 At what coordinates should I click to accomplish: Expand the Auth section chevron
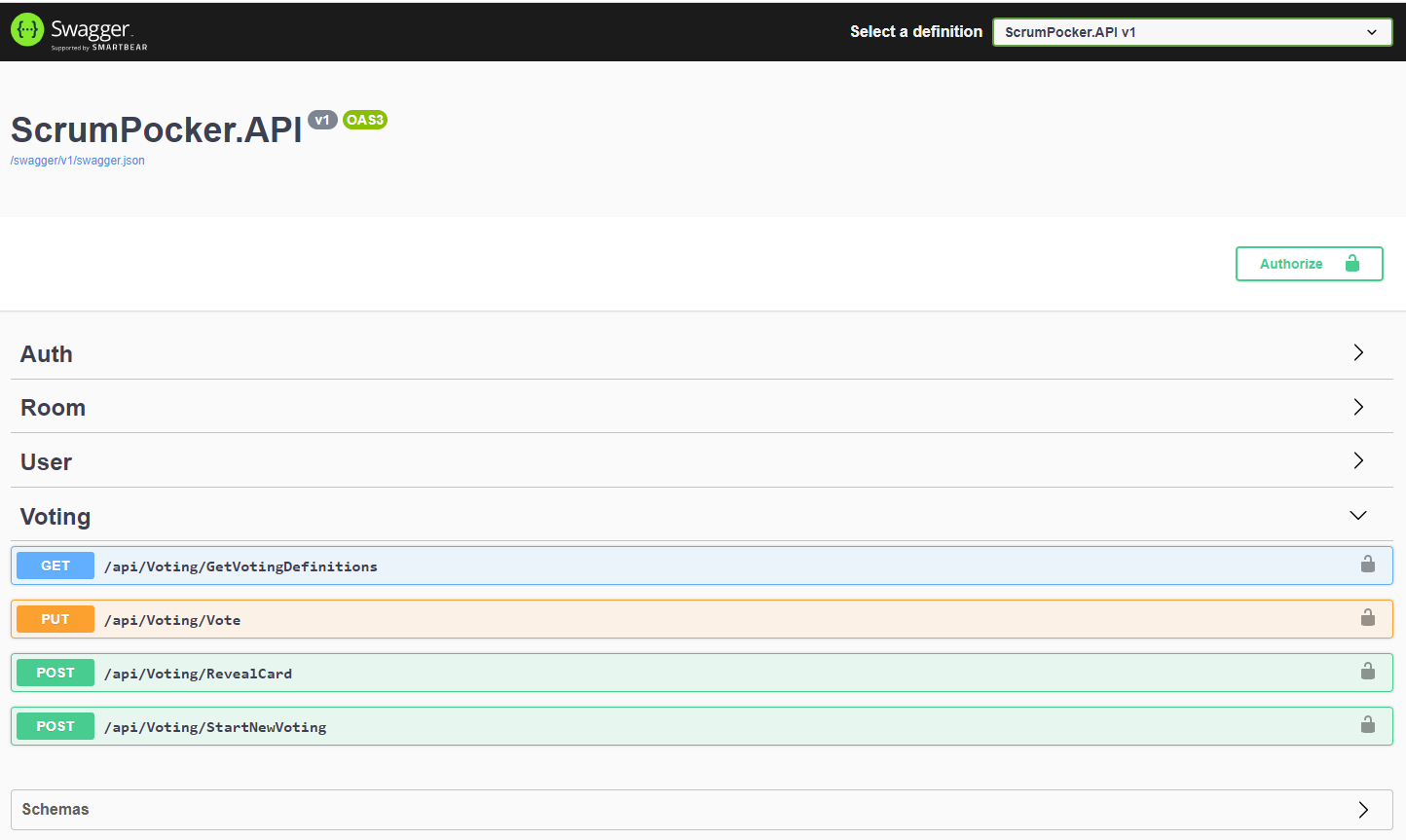(x=1358, y=352)
